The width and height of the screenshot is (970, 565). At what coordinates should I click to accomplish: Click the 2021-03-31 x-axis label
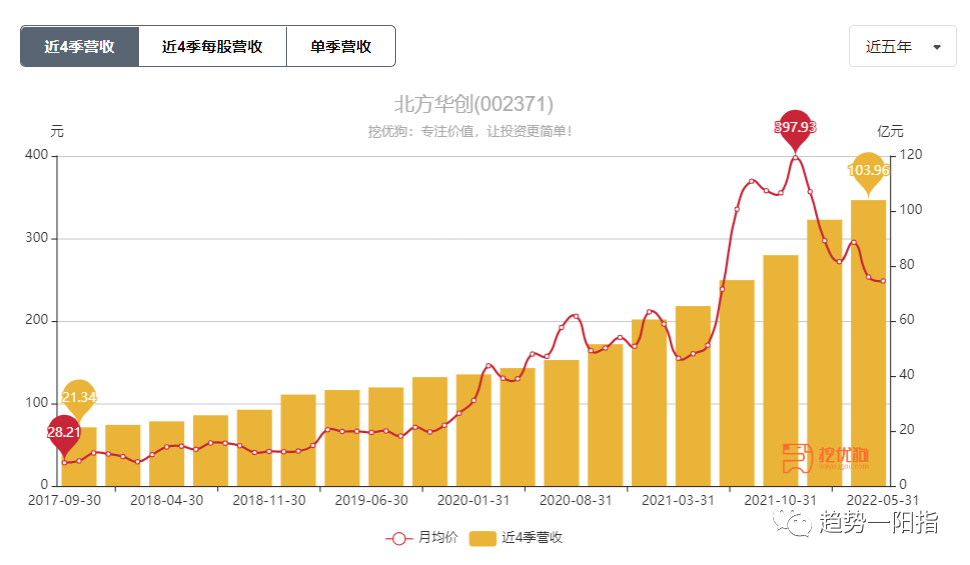[678, 500]
